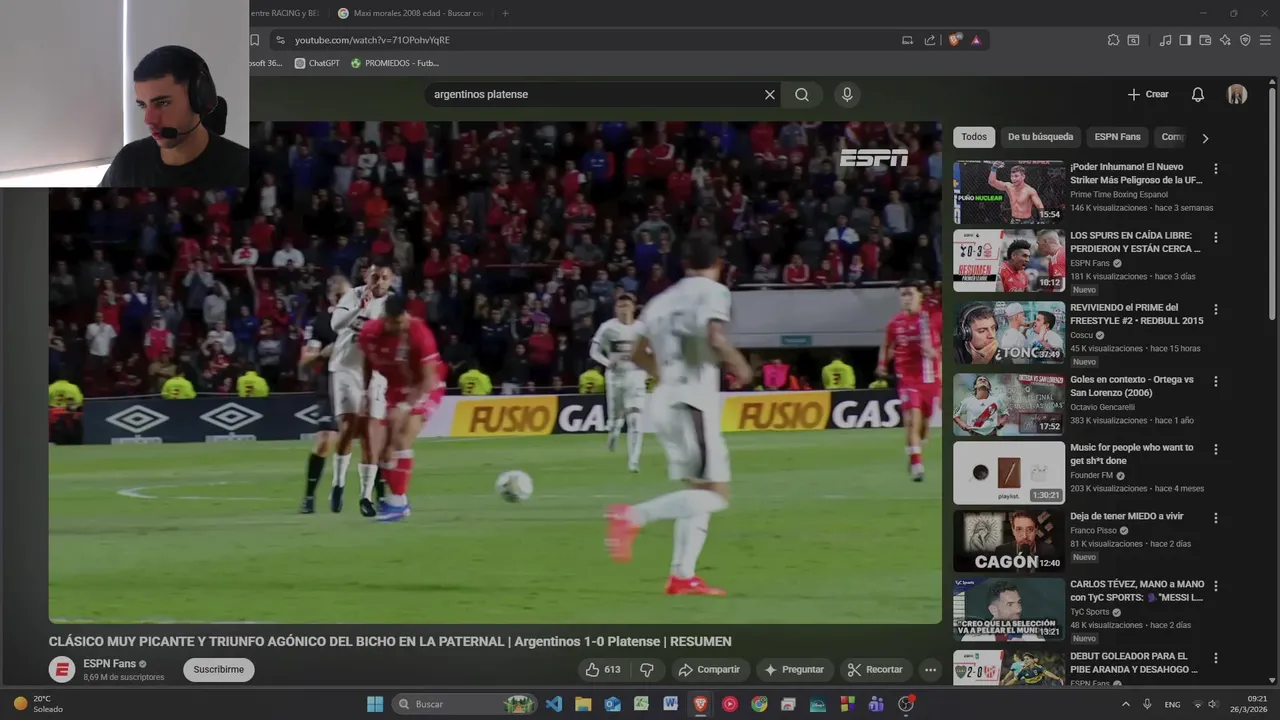Screen dimensions: 1280x720
Task: Open options for Deja de tener MIEDO video
Action: (1216, 518)
